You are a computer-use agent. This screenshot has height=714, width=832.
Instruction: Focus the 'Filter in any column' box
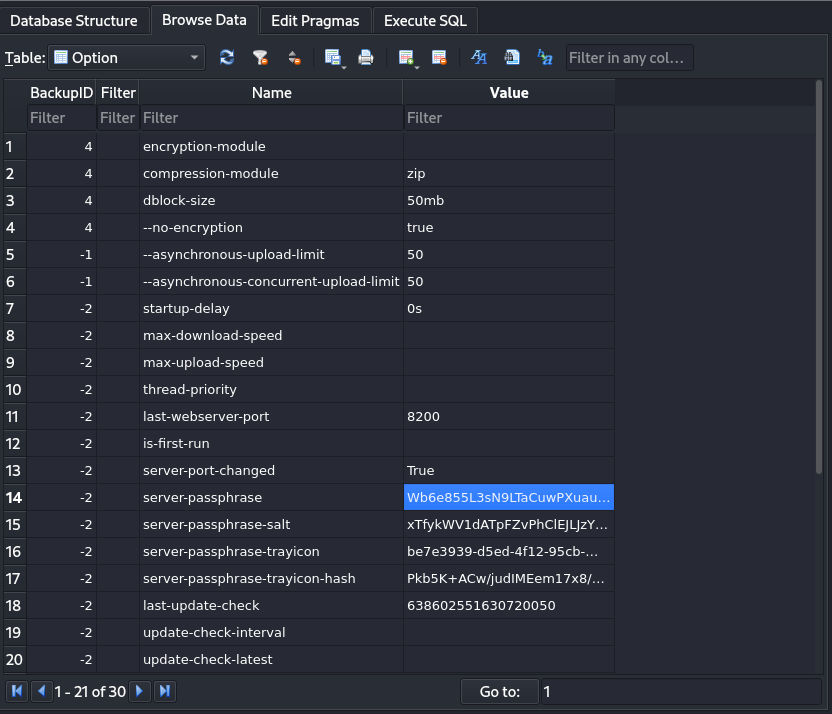point(629,58)
